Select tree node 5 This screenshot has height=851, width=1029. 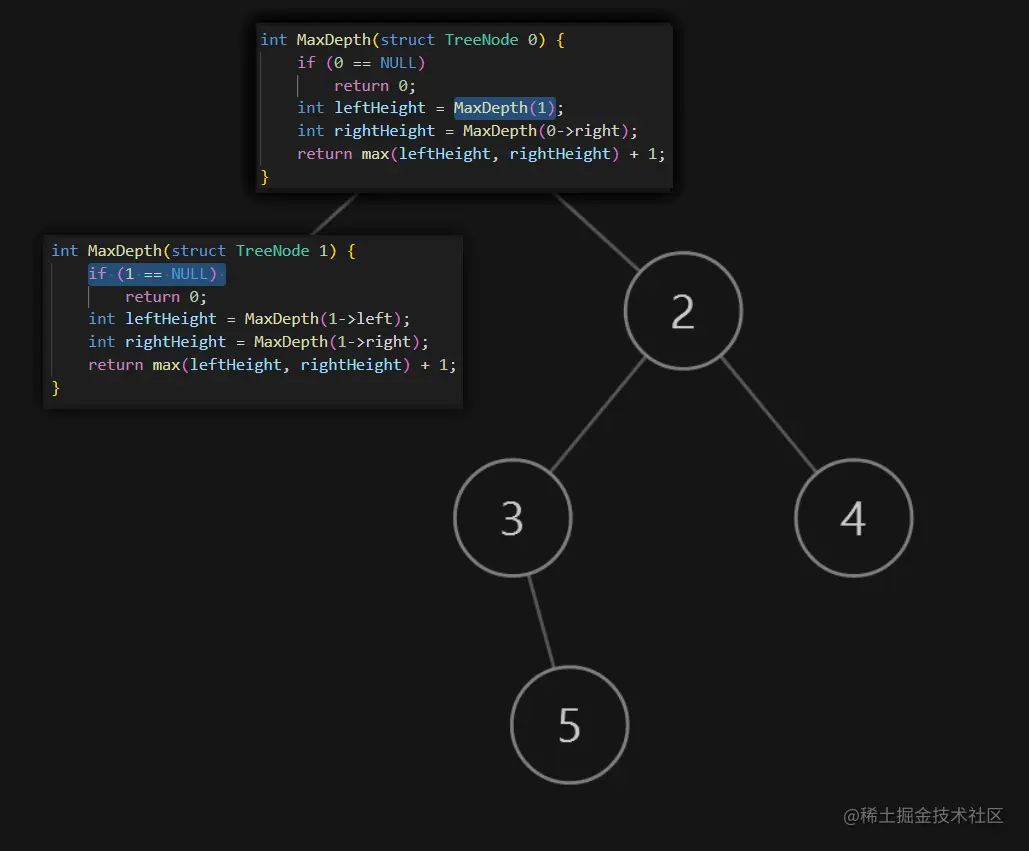[569, 724]
